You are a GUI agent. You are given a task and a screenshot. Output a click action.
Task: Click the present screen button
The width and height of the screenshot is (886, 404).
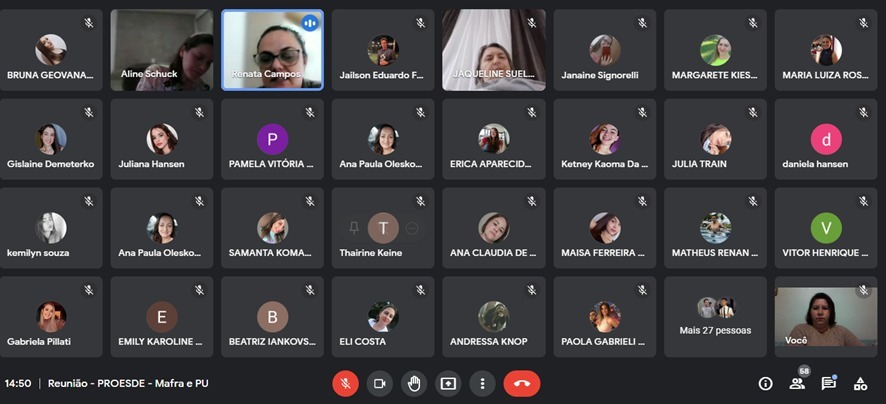[448, 384]
